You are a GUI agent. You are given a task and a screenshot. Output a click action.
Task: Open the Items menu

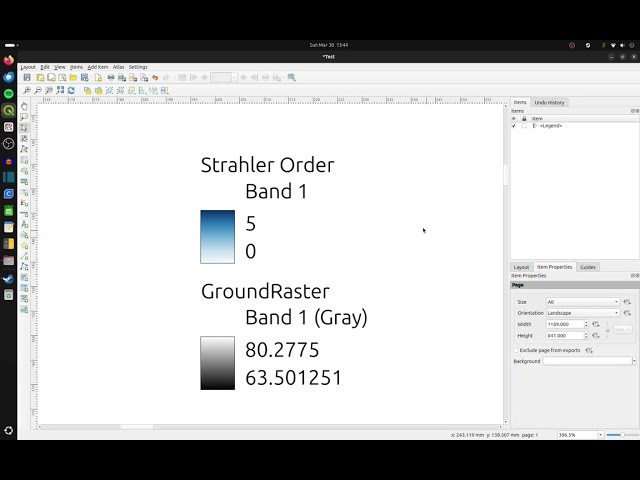[76, 67]
